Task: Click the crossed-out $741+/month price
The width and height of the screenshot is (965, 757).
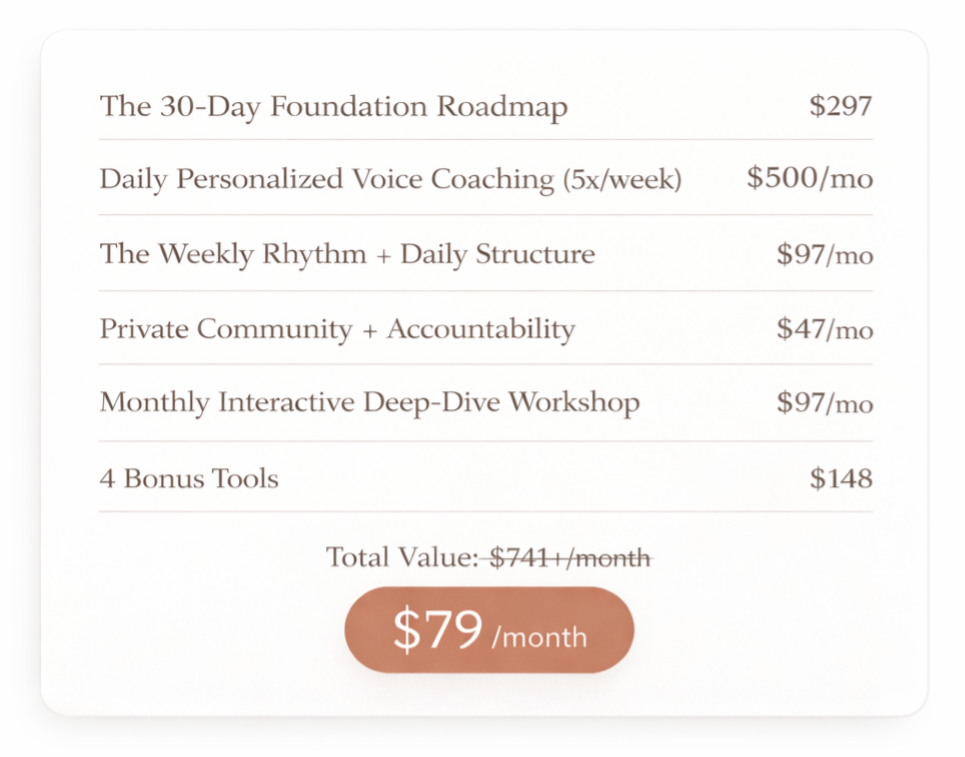Action: 570,558
